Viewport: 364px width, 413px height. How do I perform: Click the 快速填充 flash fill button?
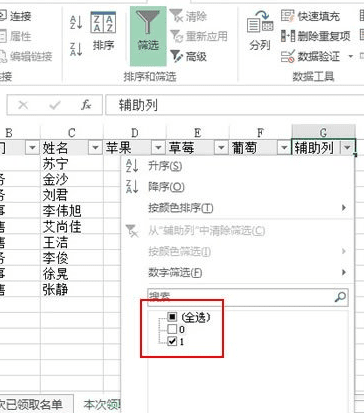click(x=310, y=16)
